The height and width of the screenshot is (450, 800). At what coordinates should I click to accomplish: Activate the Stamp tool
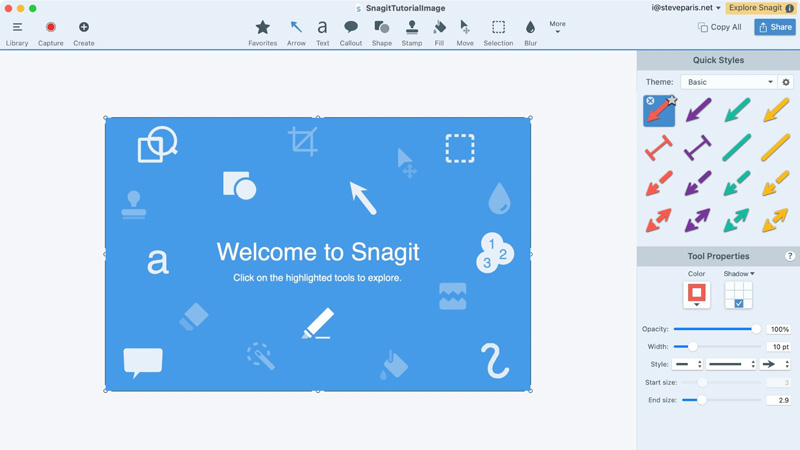[412, 34]
